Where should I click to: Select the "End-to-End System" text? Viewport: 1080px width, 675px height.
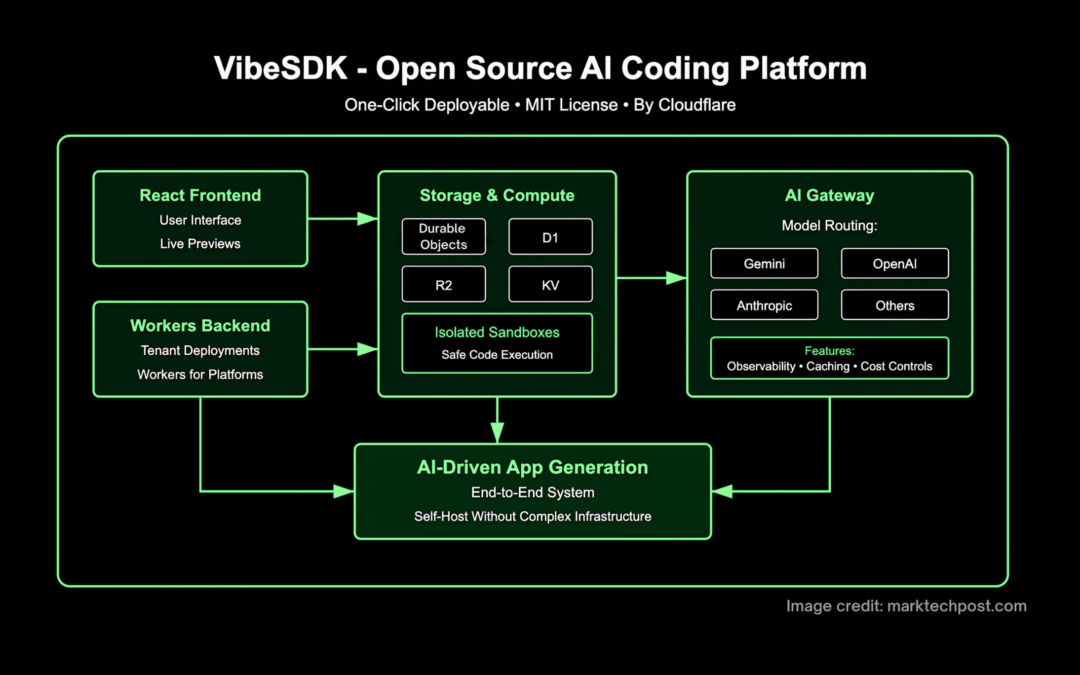(532, 492)
